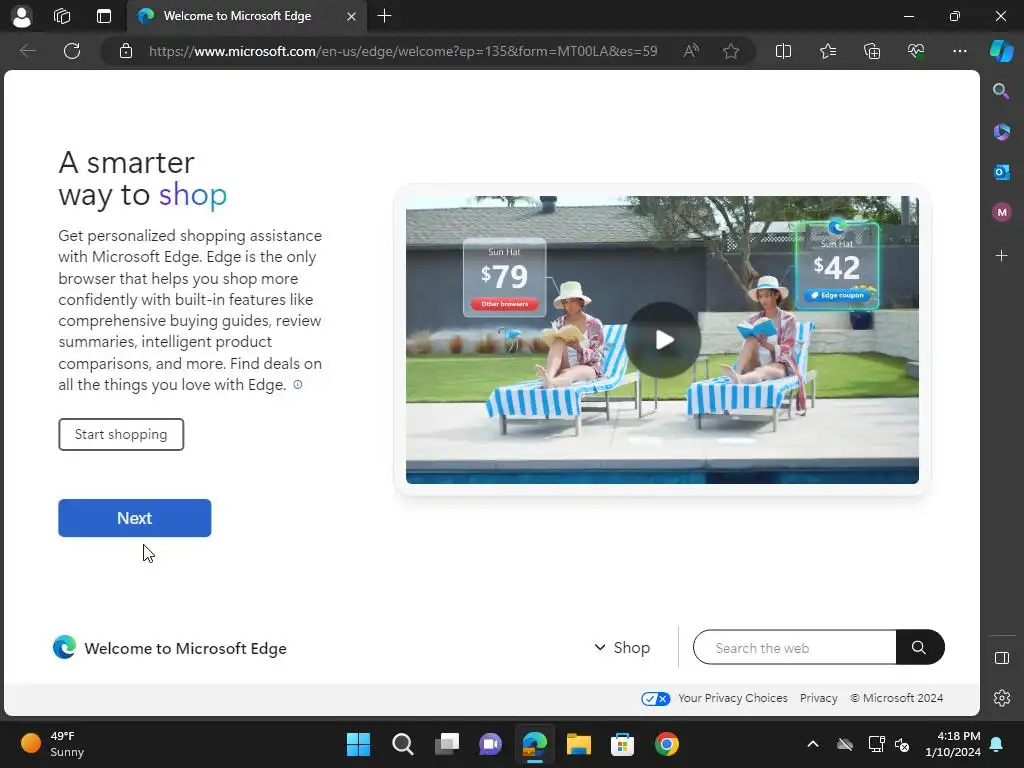1024x768 pixels.
Task: Expand the Shop dropdown
Action: click(622, 648)
